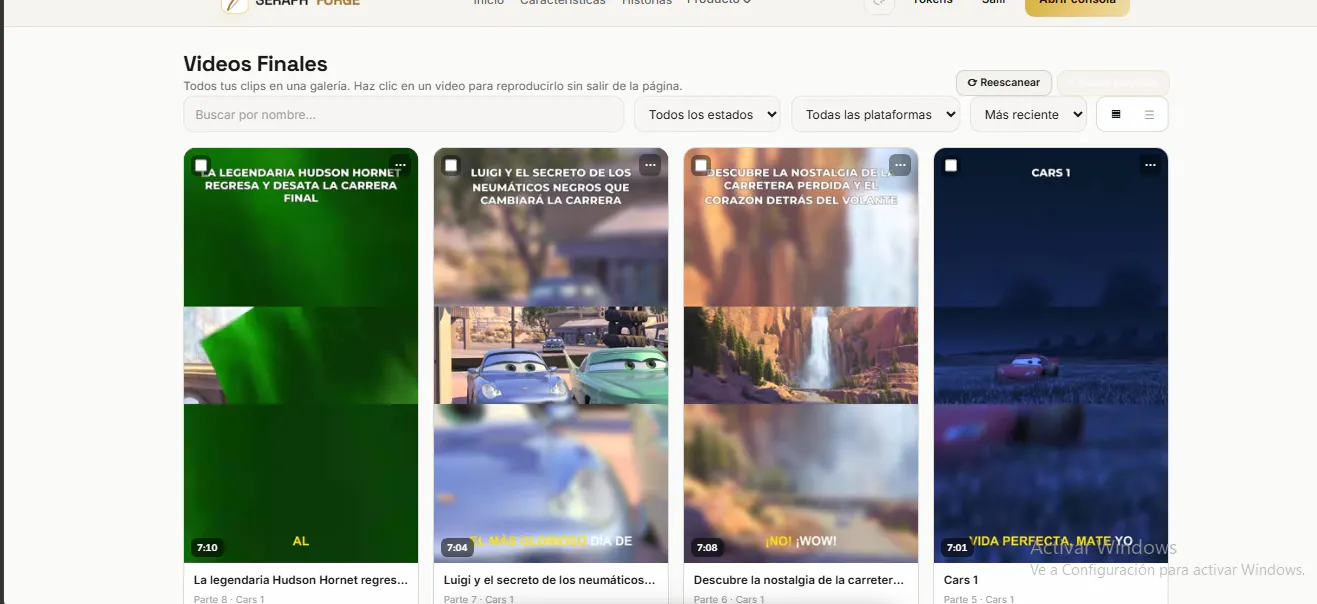This screenshot has height=604, width=1317.
Task: Open three-dot menu on Cars 1 card
Action: tap(1150, 165)
